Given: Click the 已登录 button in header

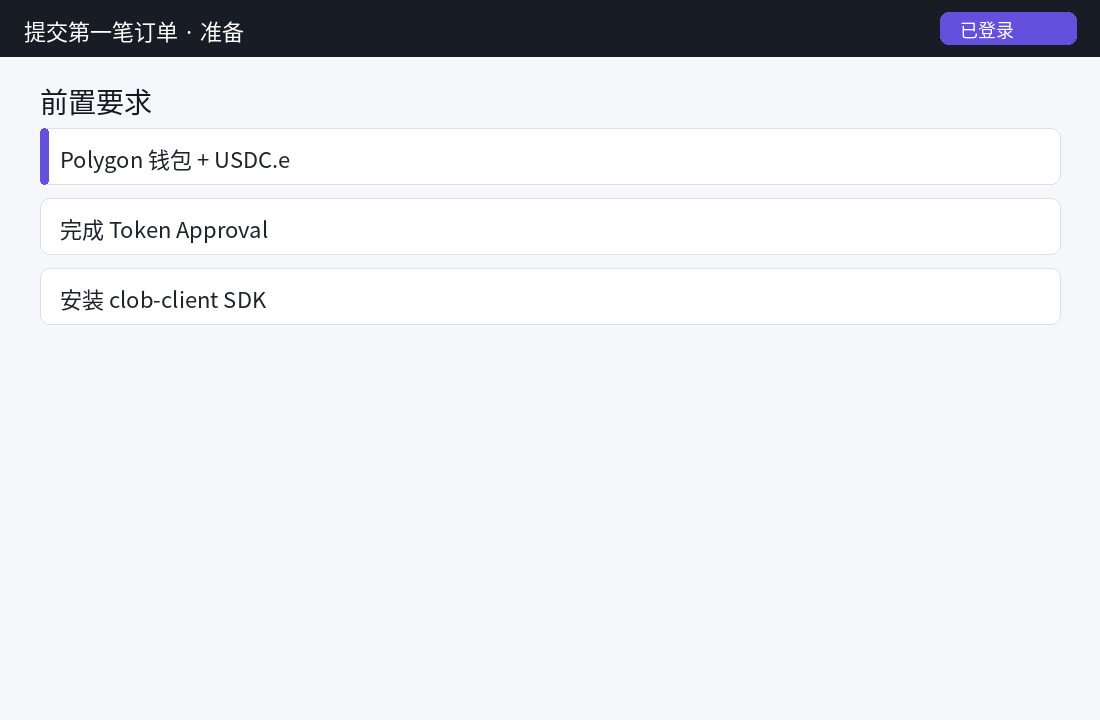Looking at the screenshot, I should (1008, 29).
